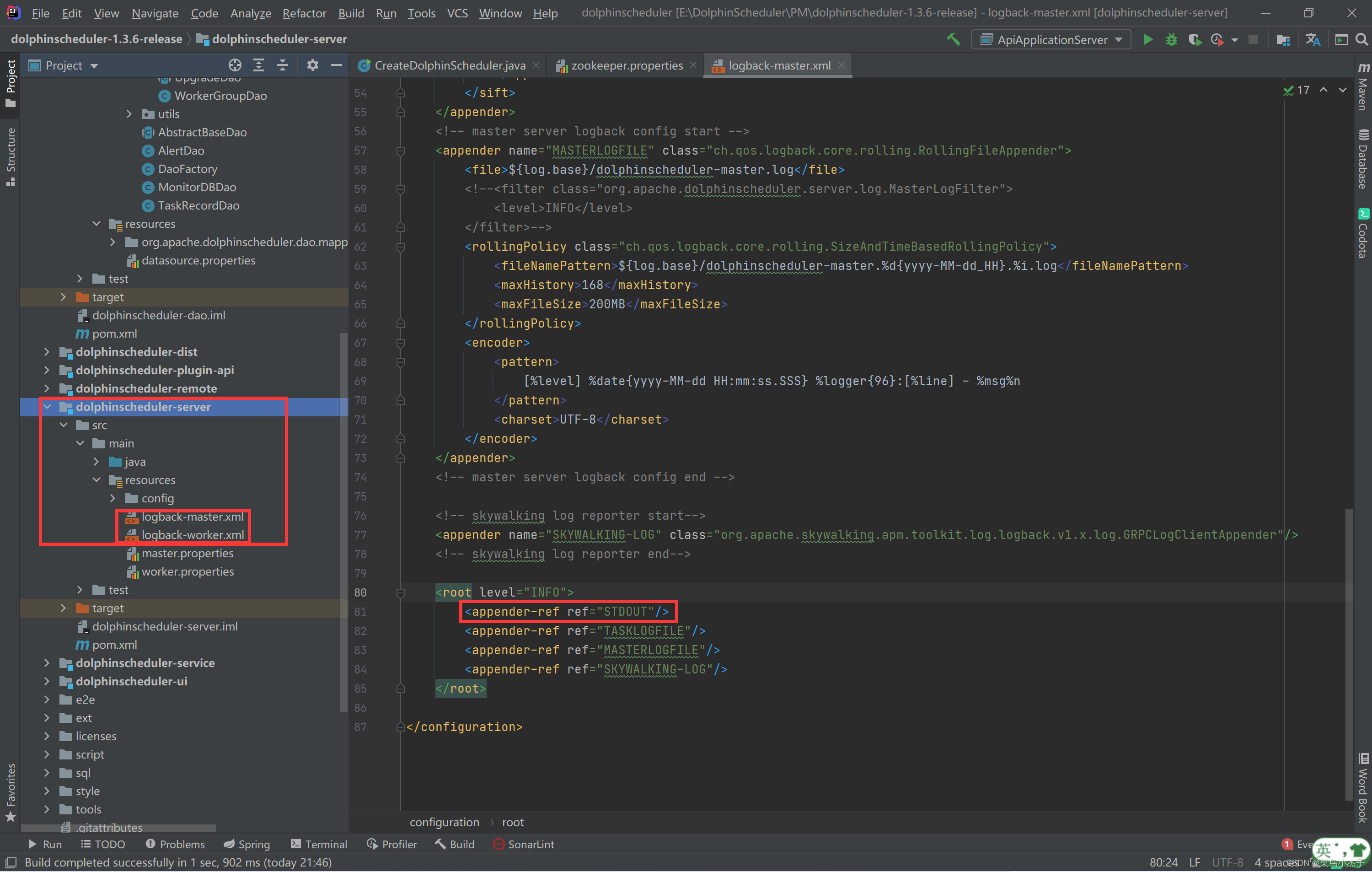Image resolution: width=1372 pixels, height=872 pixels.
Task: Click the Build project hammer icon
Action: click(x=953, y=39)
